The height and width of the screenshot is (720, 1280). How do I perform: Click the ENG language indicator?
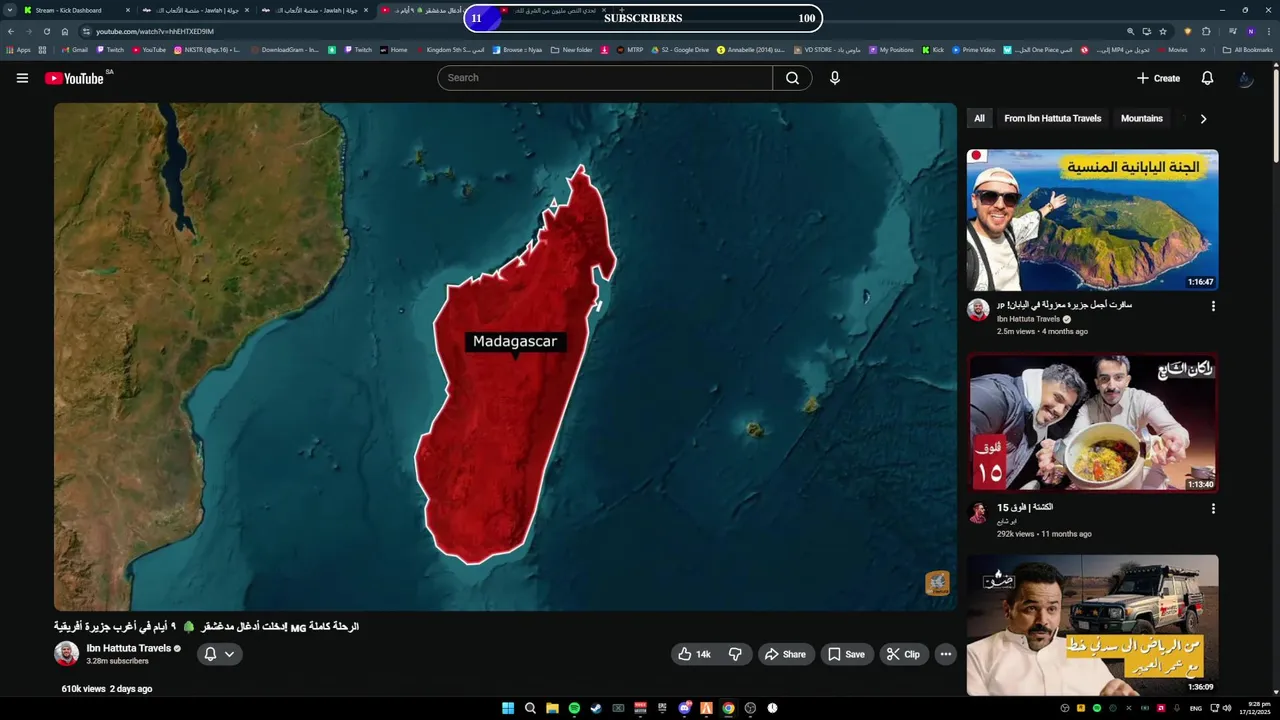(x=1195, y=708)
